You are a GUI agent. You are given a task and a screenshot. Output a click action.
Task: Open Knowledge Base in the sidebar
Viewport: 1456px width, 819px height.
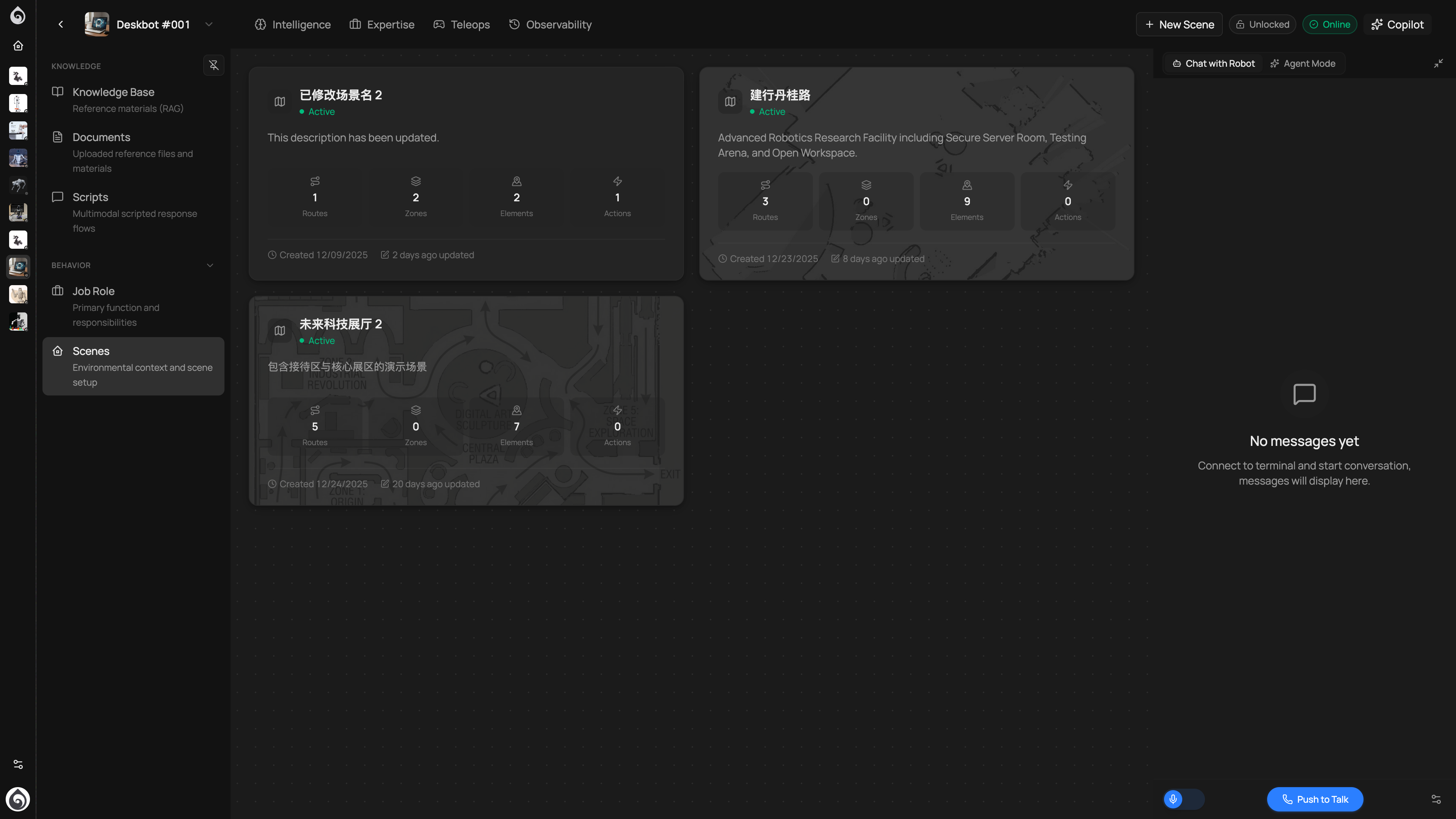point(113,92)
